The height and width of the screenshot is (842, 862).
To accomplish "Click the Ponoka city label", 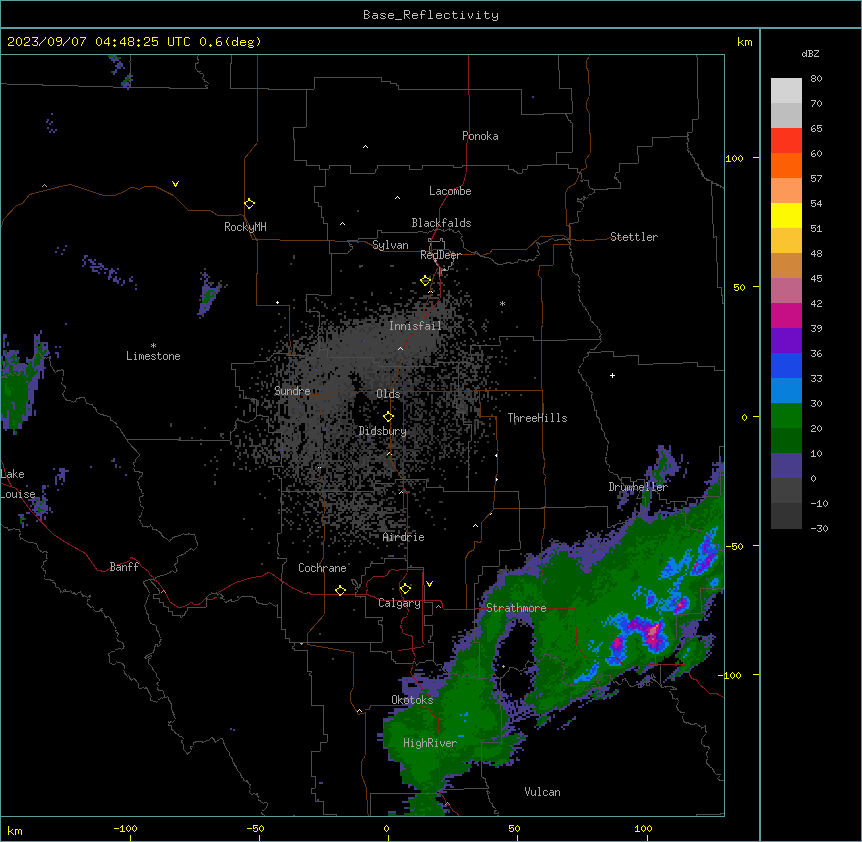I will 480,136.
